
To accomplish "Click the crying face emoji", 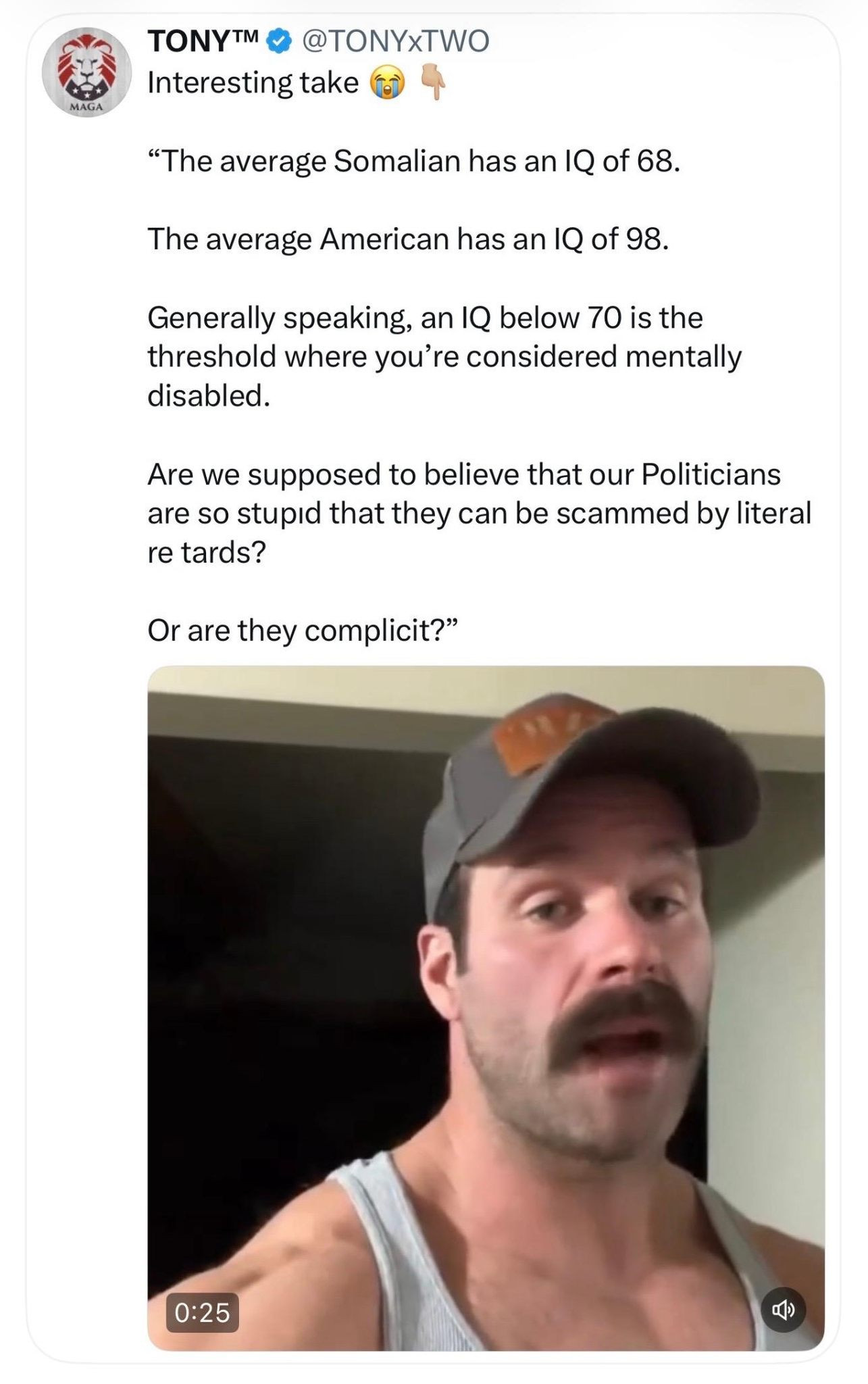I will coord(386,84).
